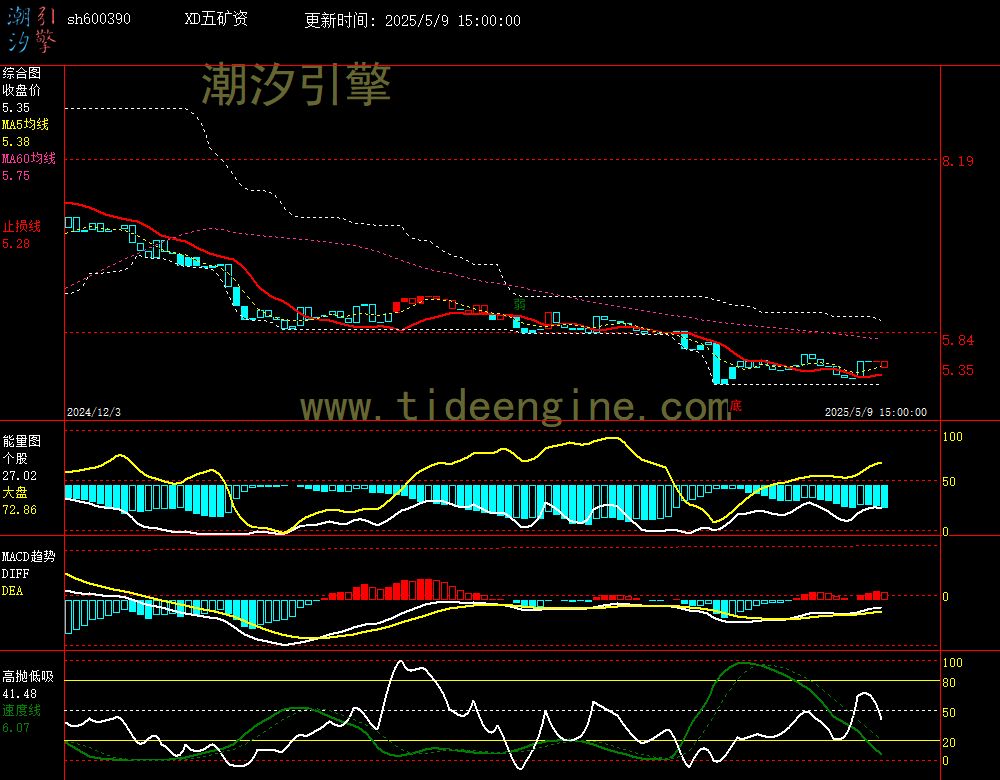Click the DEA legend label
Viewport: 1000px width, 780px height.
[x=12, y=591]
